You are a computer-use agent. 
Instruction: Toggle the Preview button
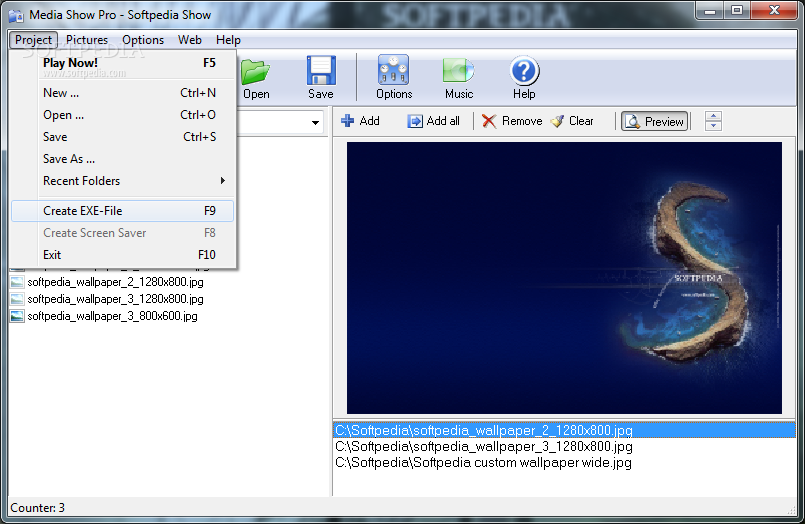pyautogui.click(x=655, y=121)
